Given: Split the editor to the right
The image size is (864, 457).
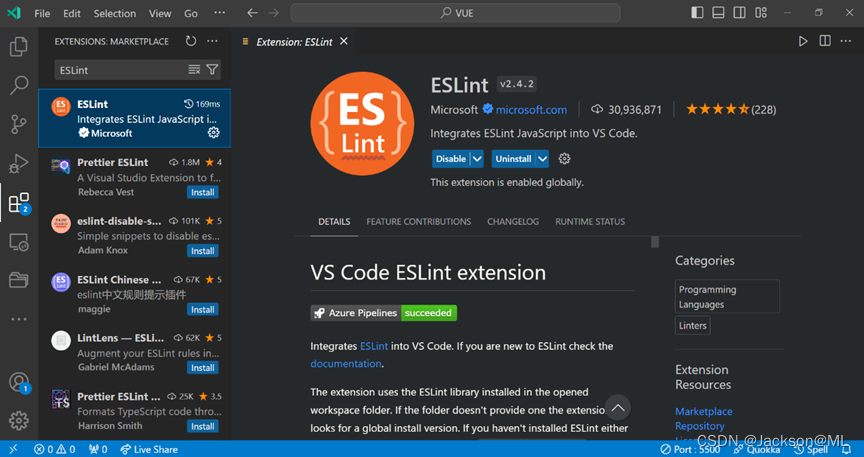Looking at the screenshot, I should [x=824, y=41].
